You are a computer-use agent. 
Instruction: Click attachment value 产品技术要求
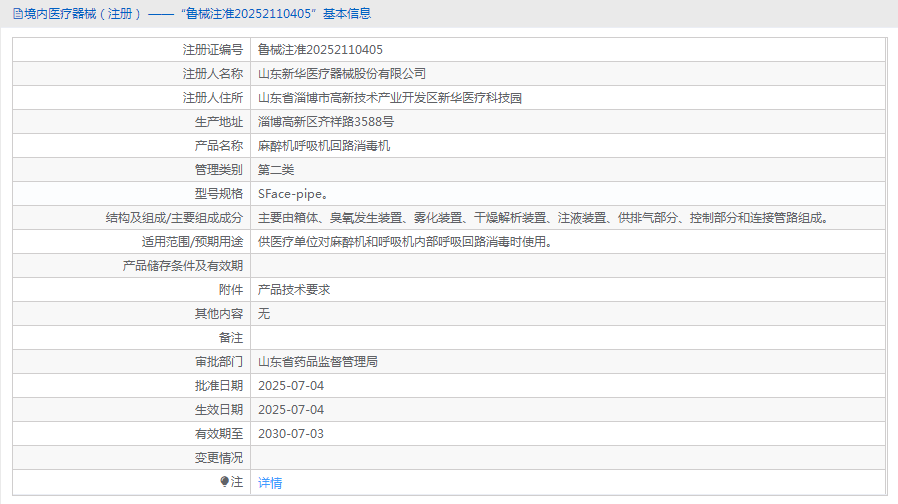point(294,290)
